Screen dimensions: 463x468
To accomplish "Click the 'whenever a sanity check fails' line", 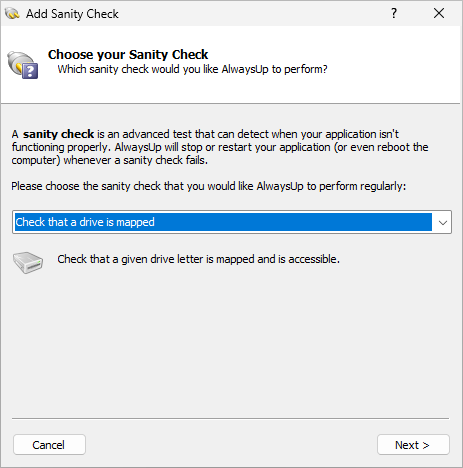I will point(136,160).
